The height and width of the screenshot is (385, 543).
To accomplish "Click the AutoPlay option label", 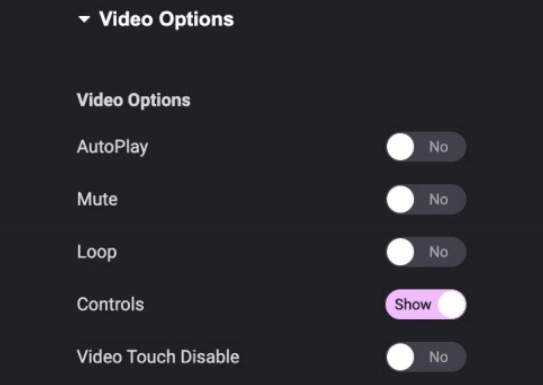I will [x=113, y=147].
